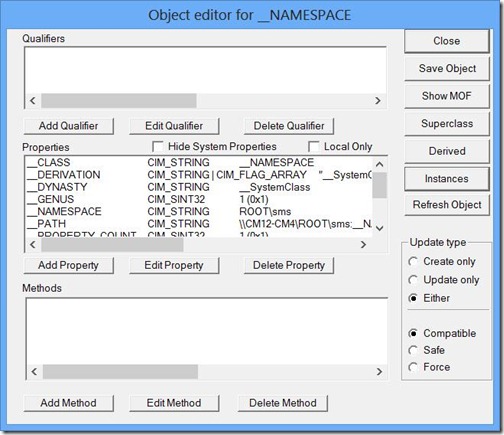Click the Instances button
The image size is (504, 435).
coord(447,179)
